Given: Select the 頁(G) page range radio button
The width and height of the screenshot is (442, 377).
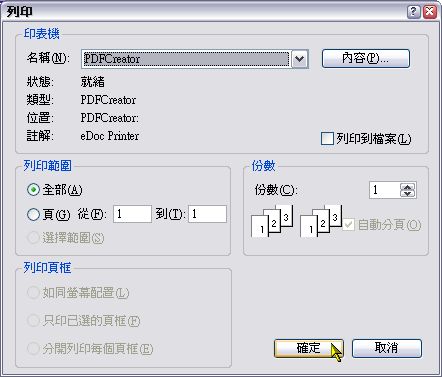Looking at the screenshot, I should tap(33, 214).
